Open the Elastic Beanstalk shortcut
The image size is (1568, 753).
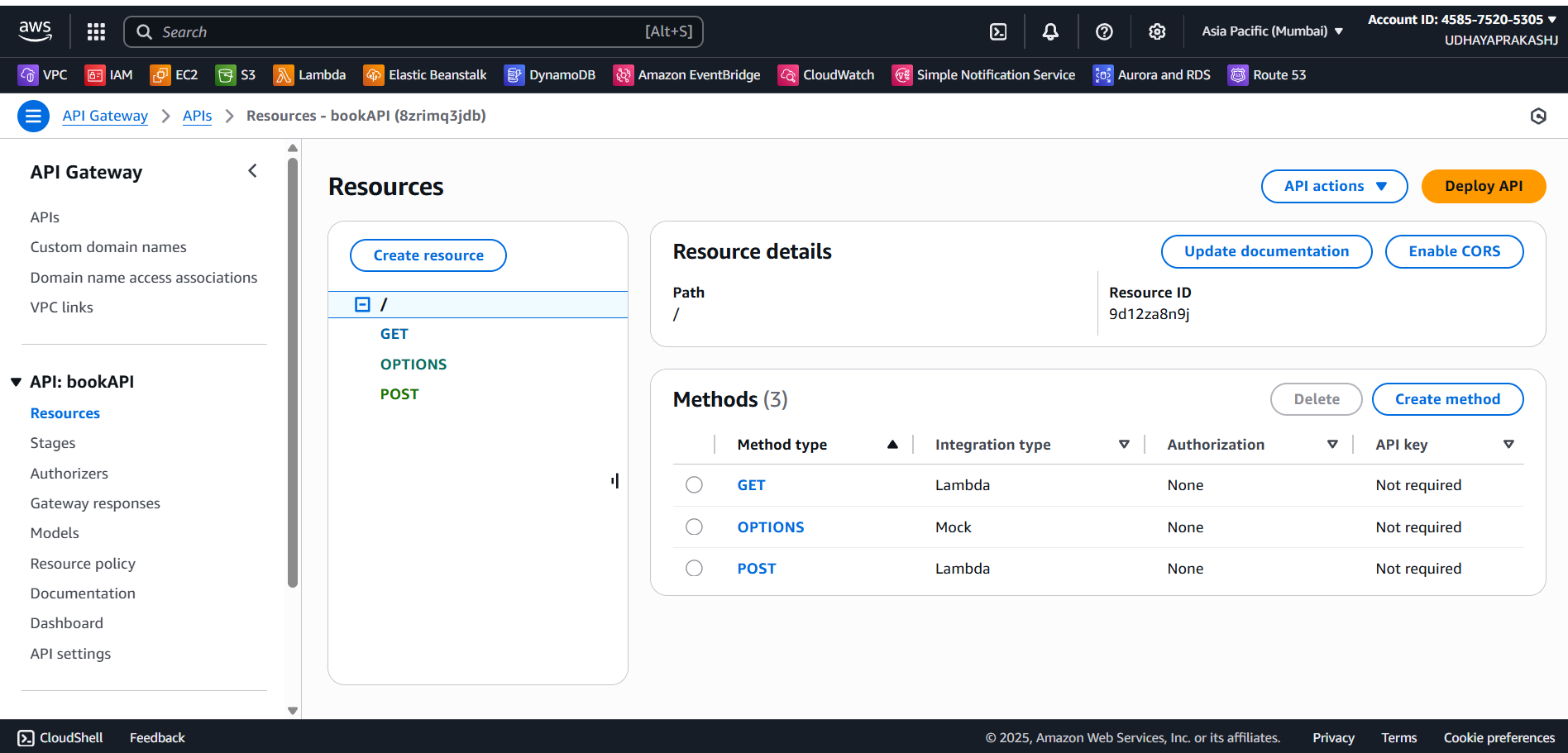click(x=425, y=75)
